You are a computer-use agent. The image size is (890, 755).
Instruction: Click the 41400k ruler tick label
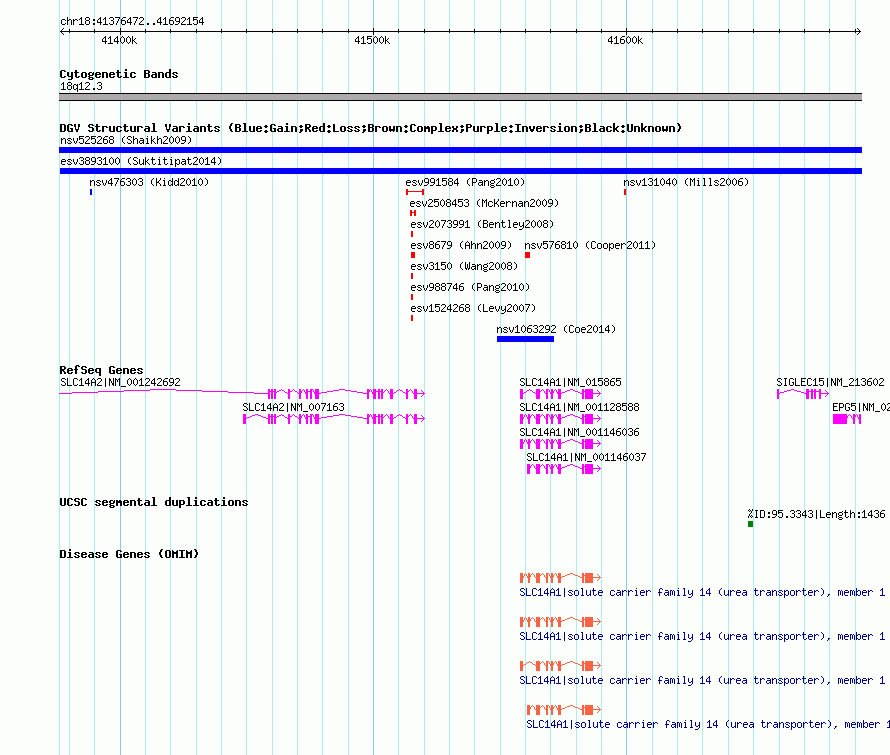pos(119,40)
